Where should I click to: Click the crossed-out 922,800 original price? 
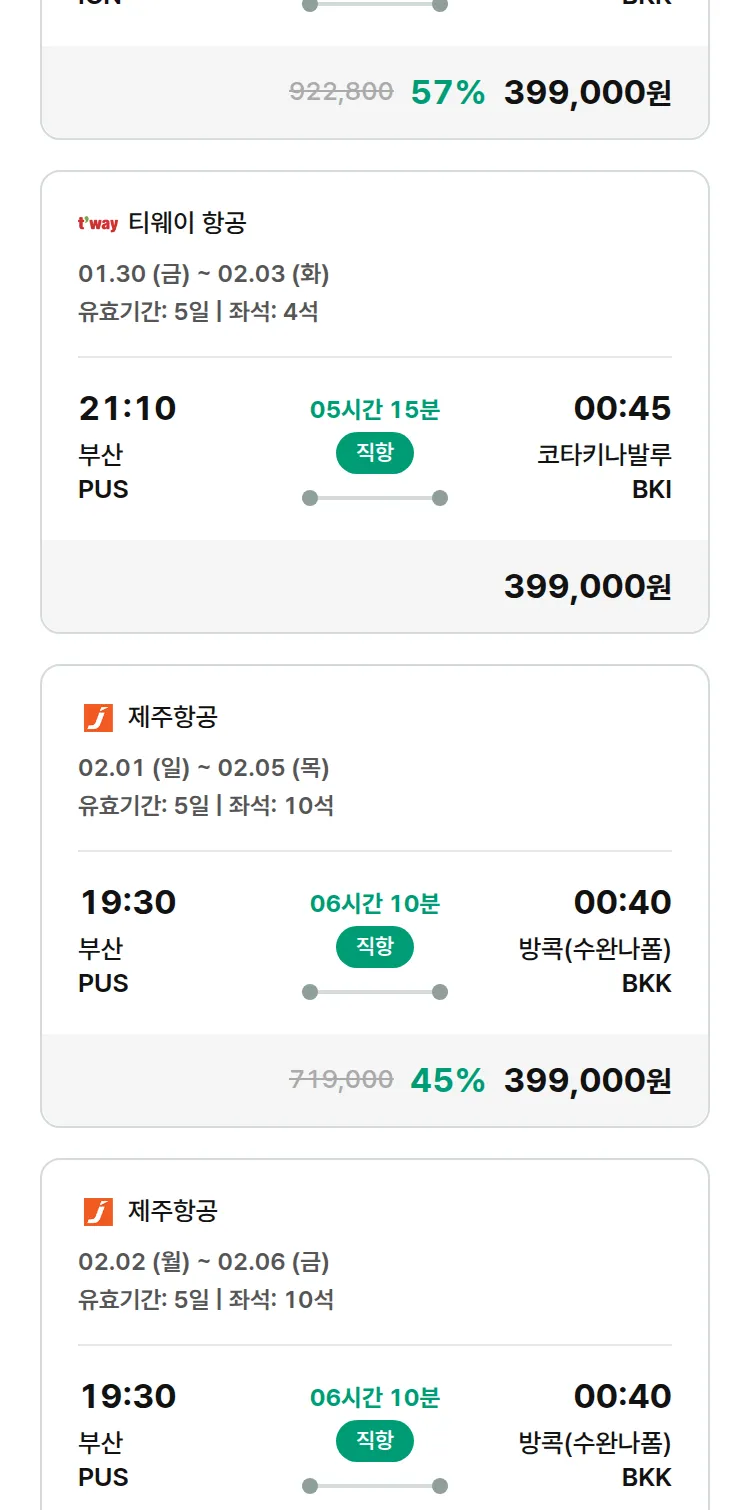pos(341,92)
